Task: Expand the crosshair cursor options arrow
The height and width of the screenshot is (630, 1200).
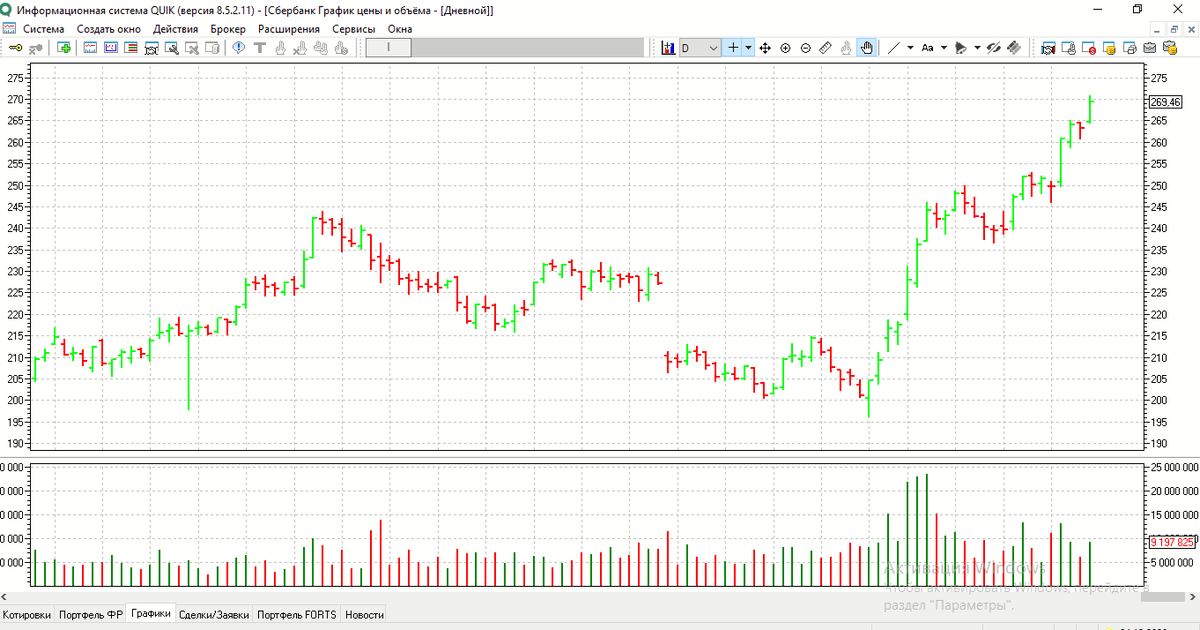Action: pyautogui.click(x=749, y=47)
